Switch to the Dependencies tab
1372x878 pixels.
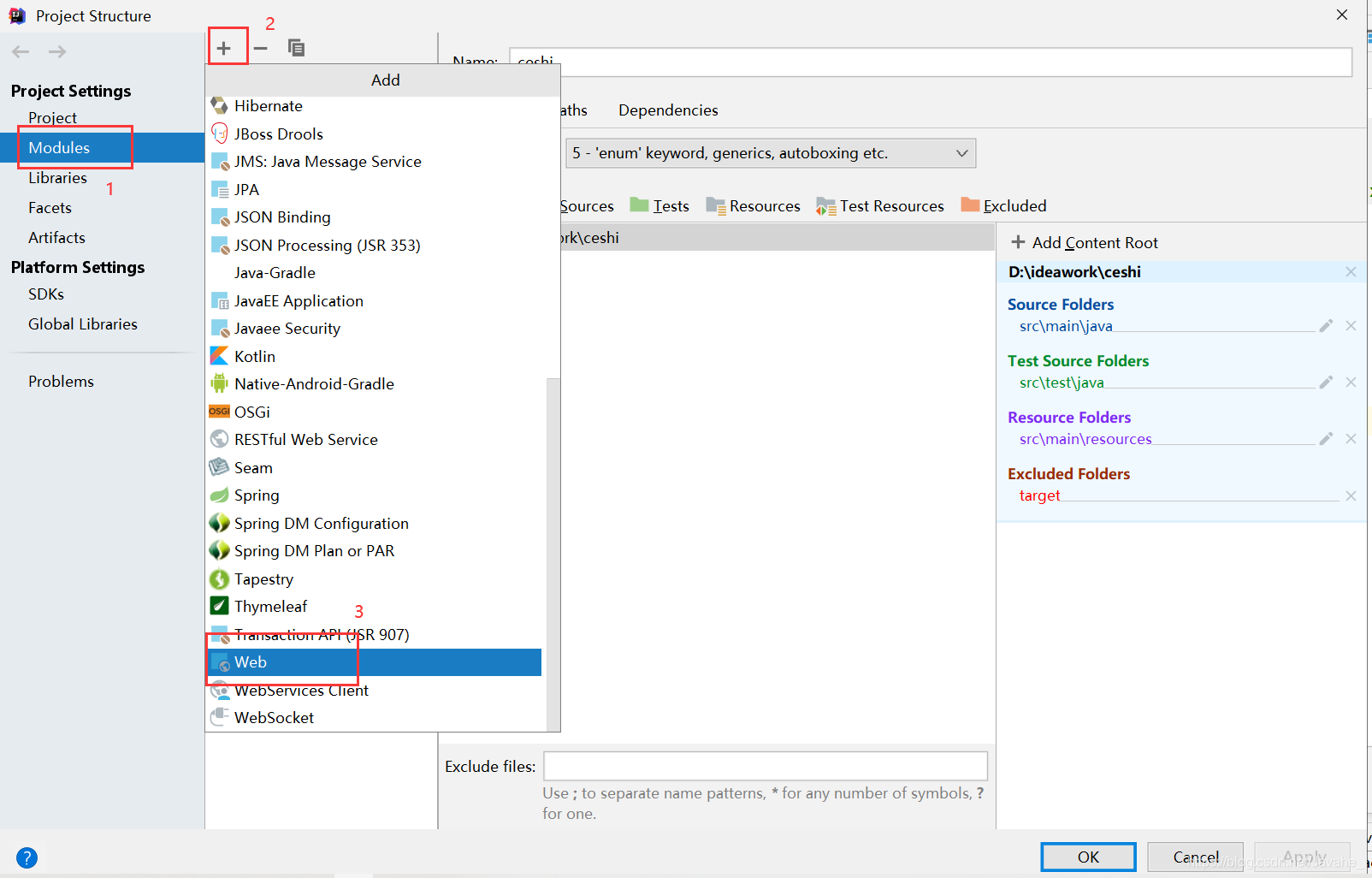[x=668, y=110]
